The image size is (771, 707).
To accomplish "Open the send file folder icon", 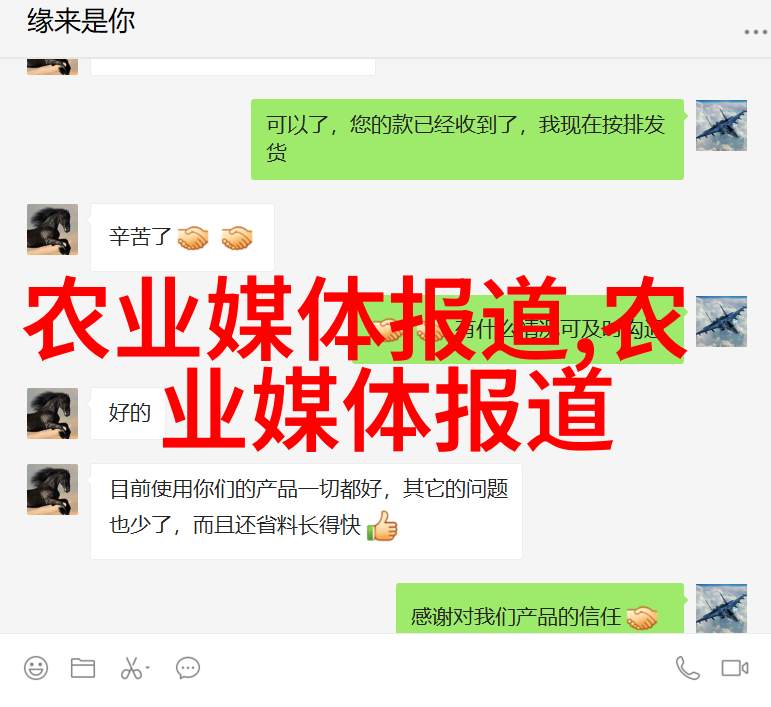I will pyautogui.click(x=83, y=668).
